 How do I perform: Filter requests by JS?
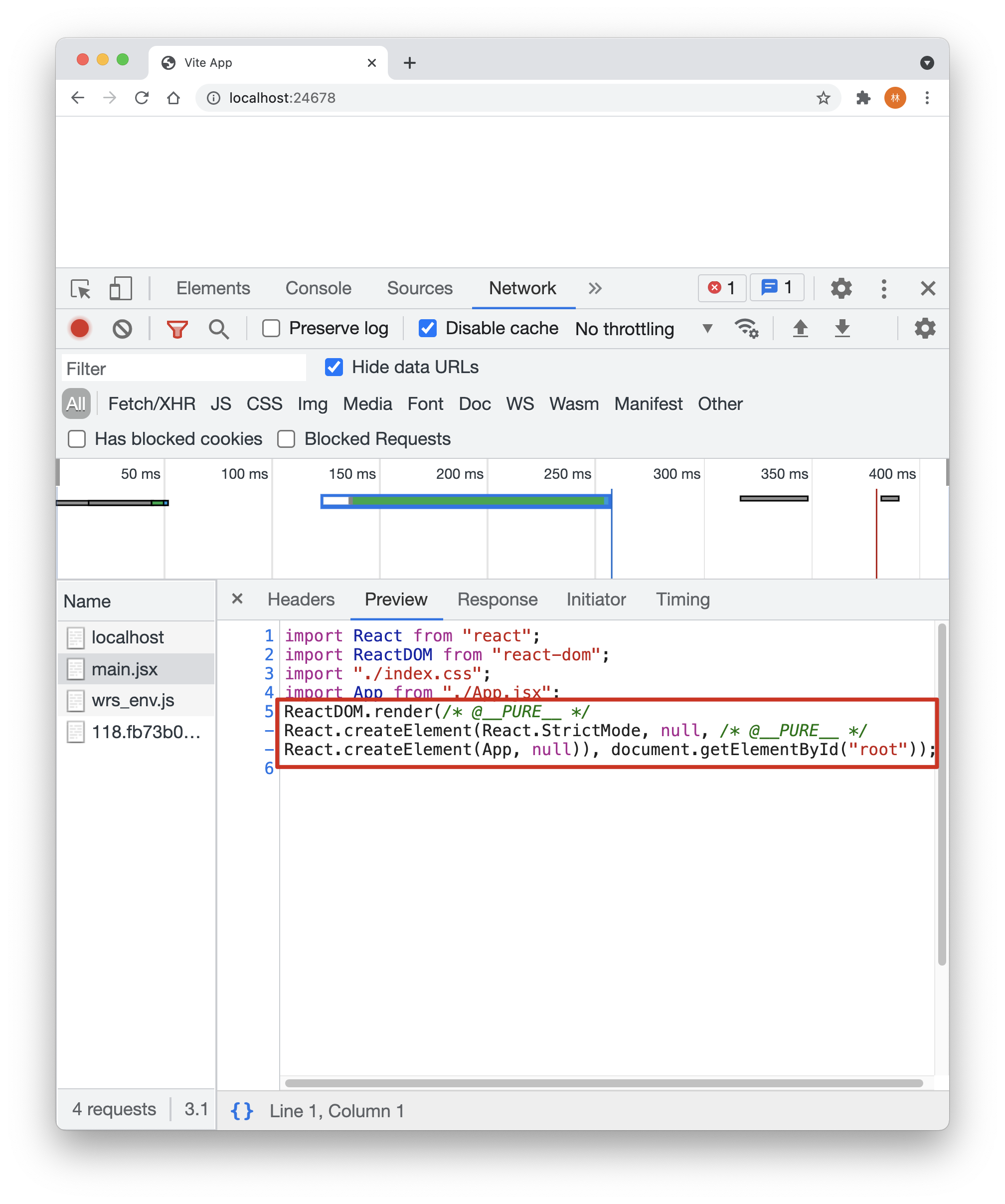[x=221, y=403]
